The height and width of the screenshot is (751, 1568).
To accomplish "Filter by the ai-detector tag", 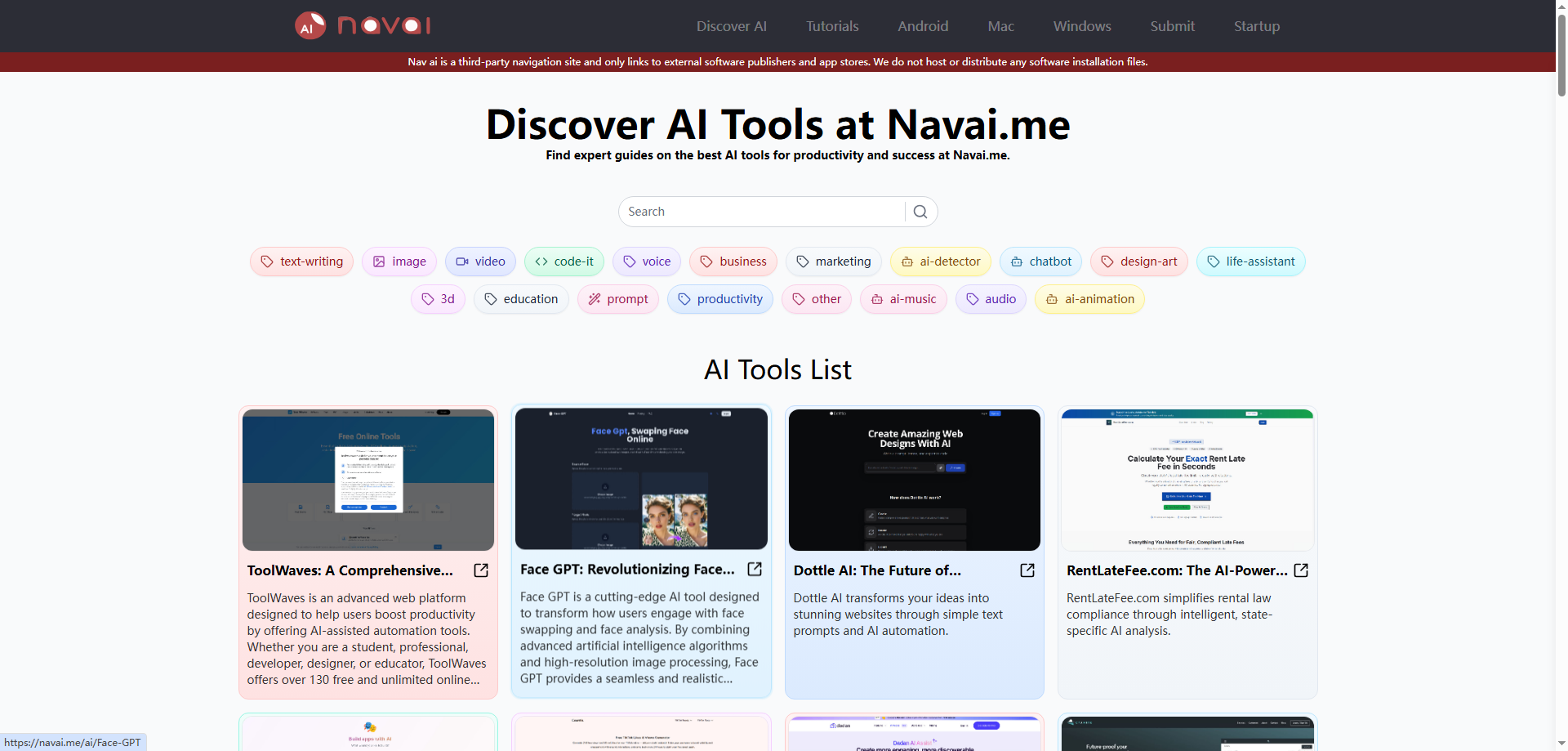I will click(x=940, y=262).
